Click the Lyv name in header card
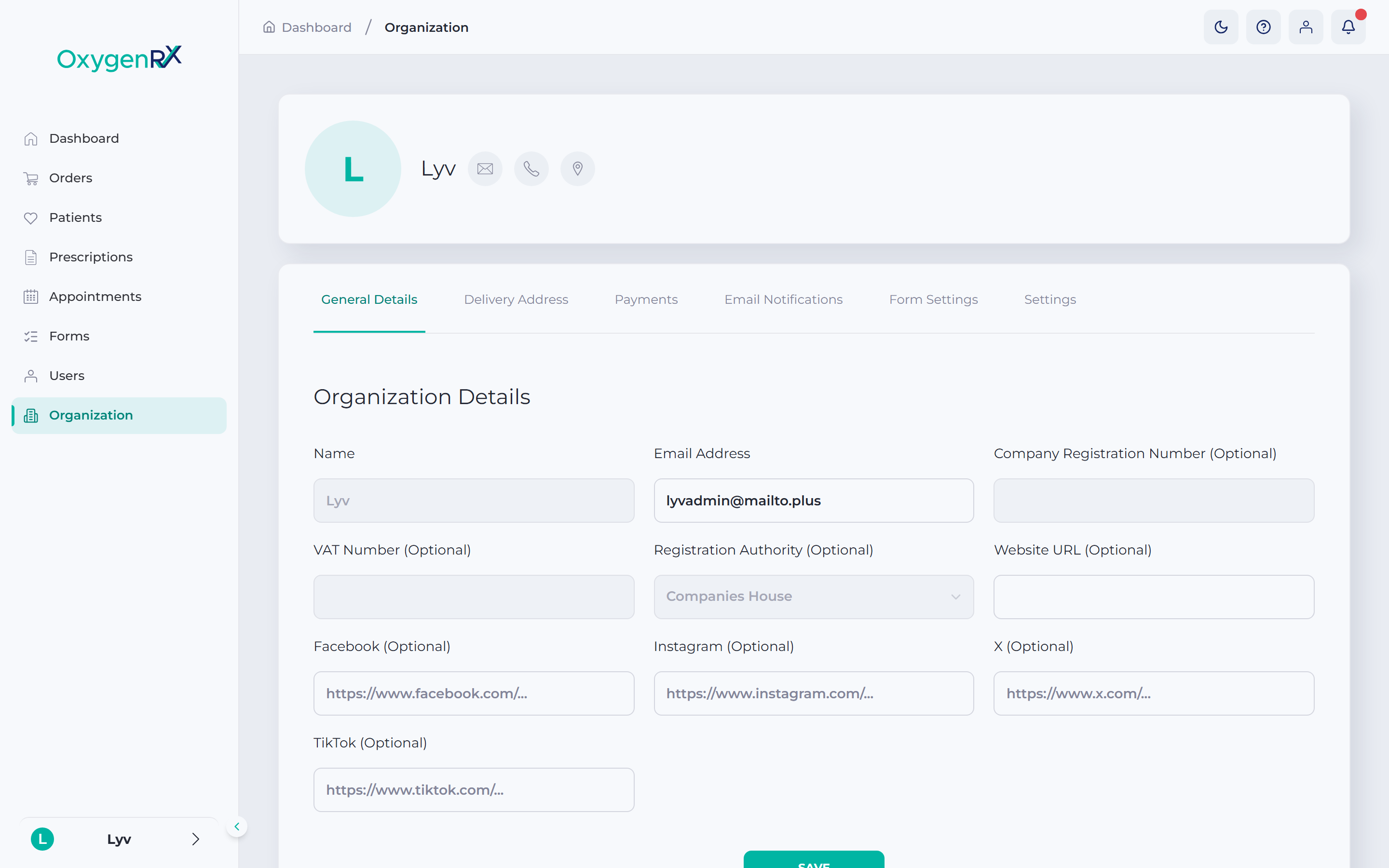The image size is (1389, 868). pos(438,169)
